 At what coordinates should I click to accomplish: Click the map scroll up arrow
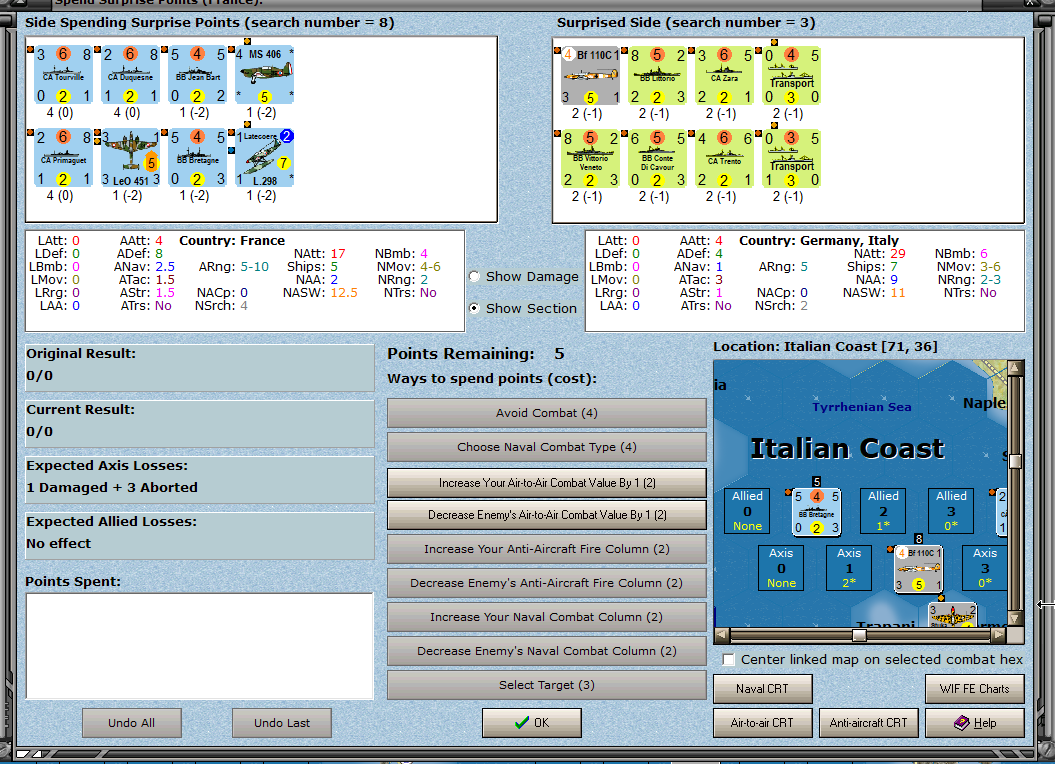pyautogui.click(x=1015, y=368)
